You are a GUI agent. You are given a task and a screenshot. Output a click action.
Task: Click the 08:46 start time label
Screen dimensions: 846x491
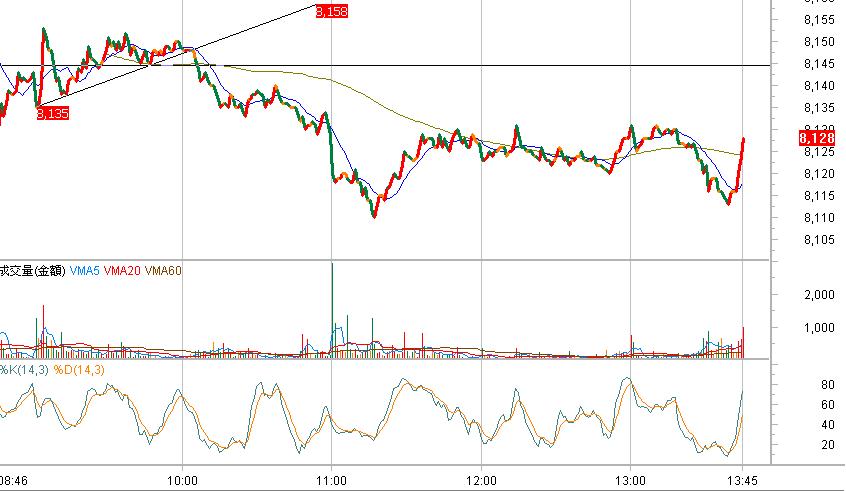pos(13,480)
